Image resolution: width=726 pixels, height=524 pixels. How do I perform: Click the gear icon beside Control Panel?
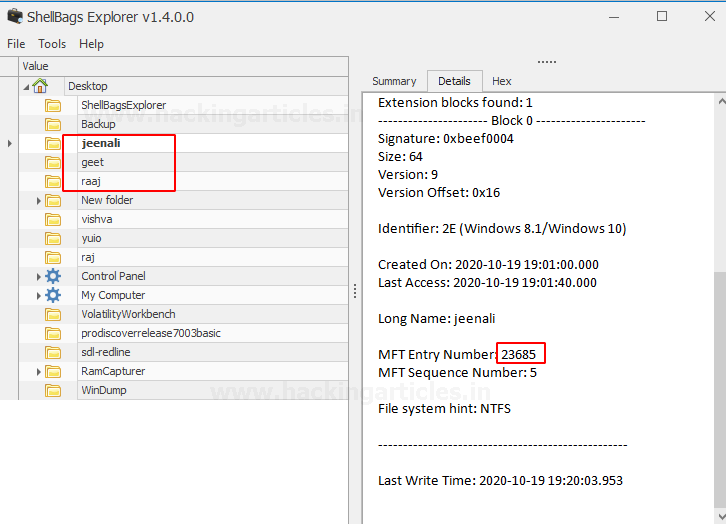53,276
